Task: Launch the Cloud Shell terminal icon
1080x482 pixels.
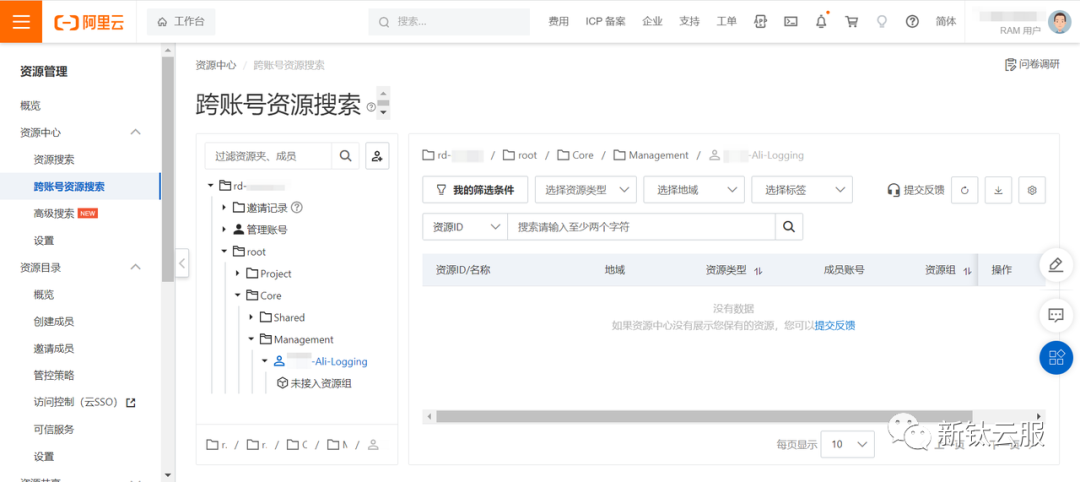Action: pos(791,22)
